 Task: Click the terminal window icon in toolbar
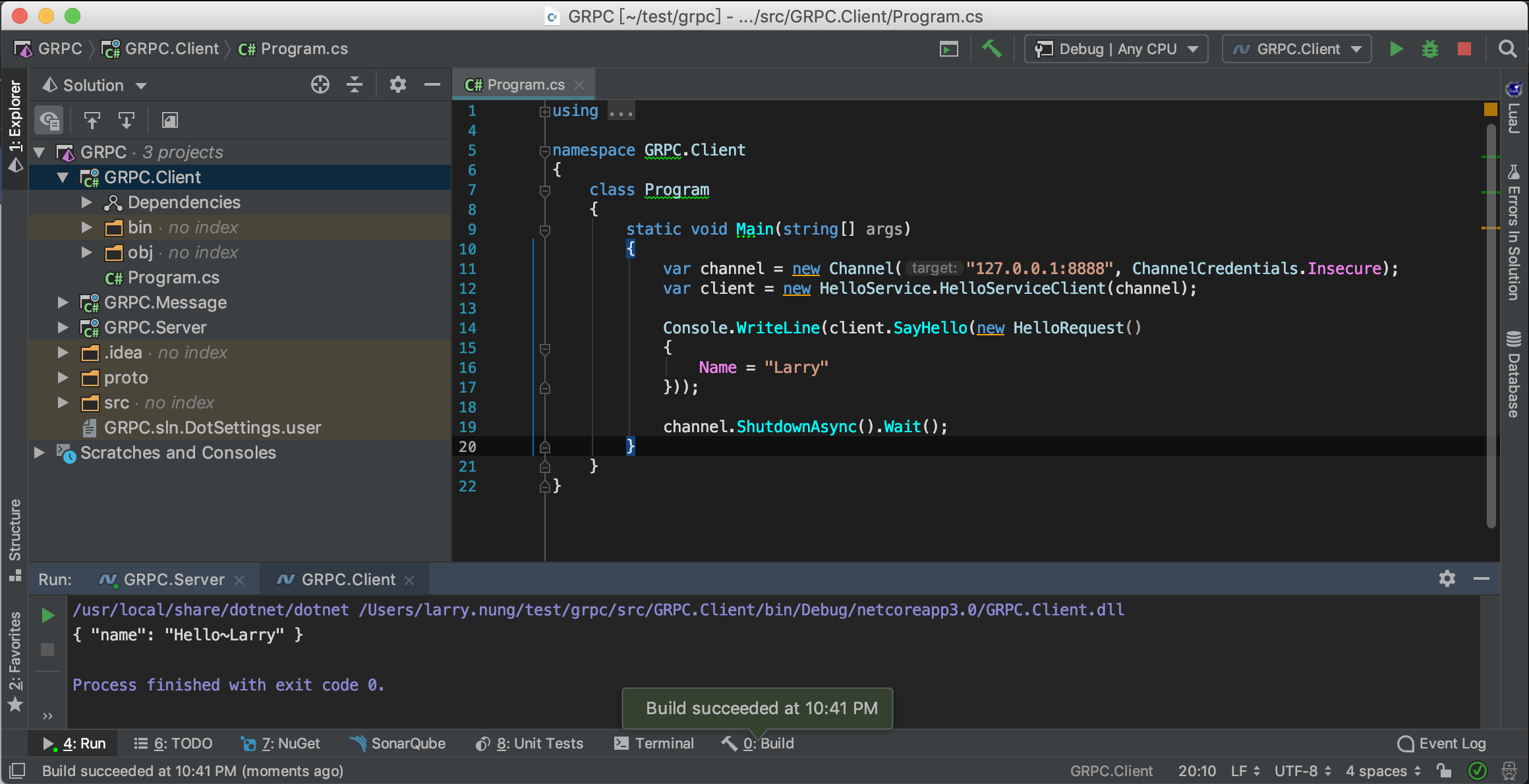click(949, 49)
